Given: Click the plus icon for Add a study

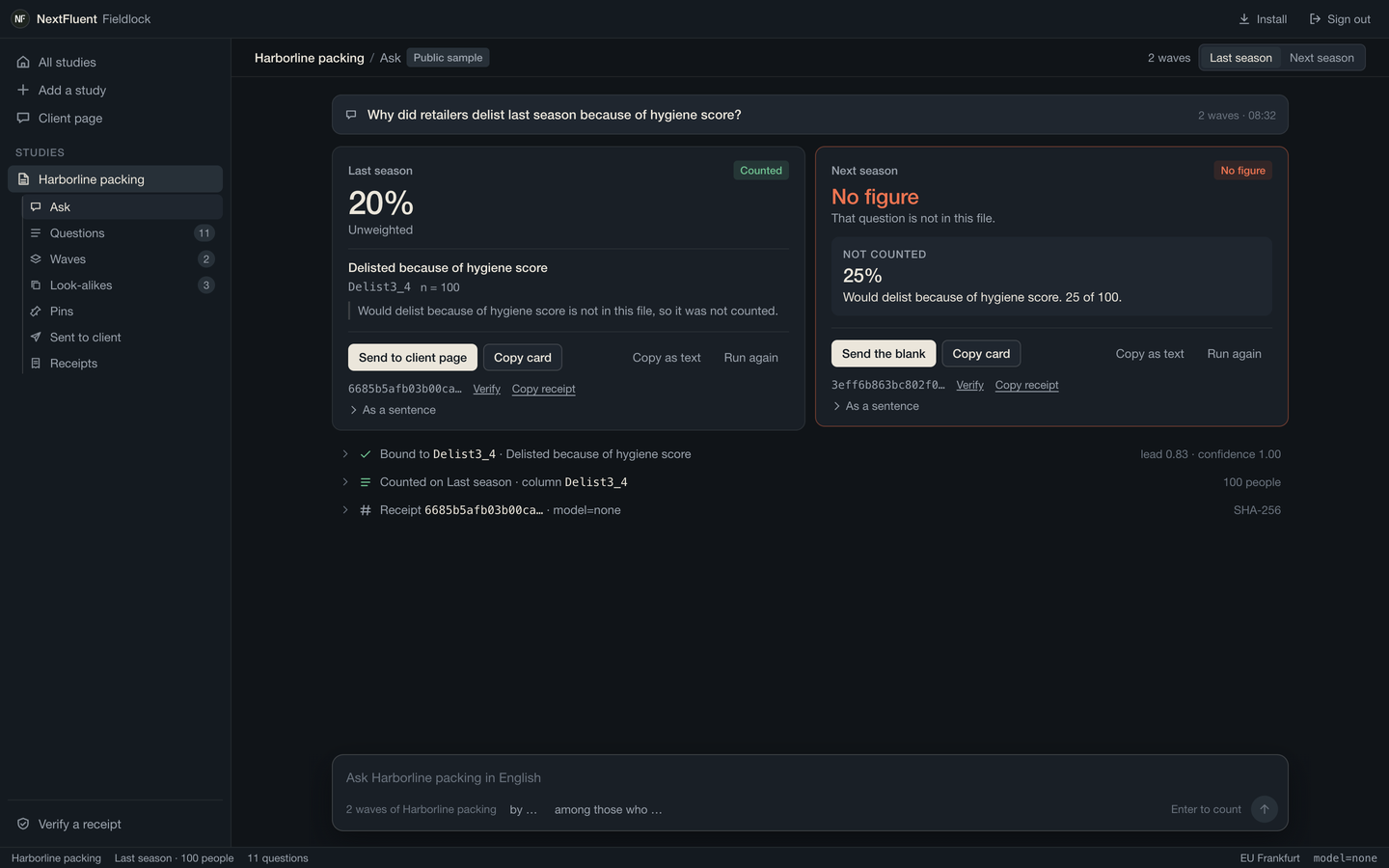Looking at the screenshot, I should click(x=23, y=90).
